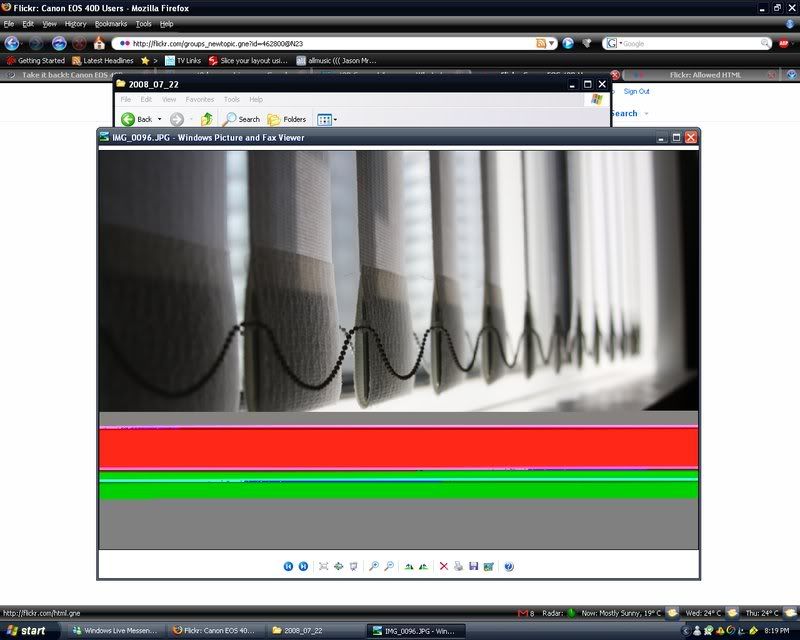This screenshot has height=640, width=800.
Task: Click 'Wed: 24° C' forecast text
Action: coord(703,613)
